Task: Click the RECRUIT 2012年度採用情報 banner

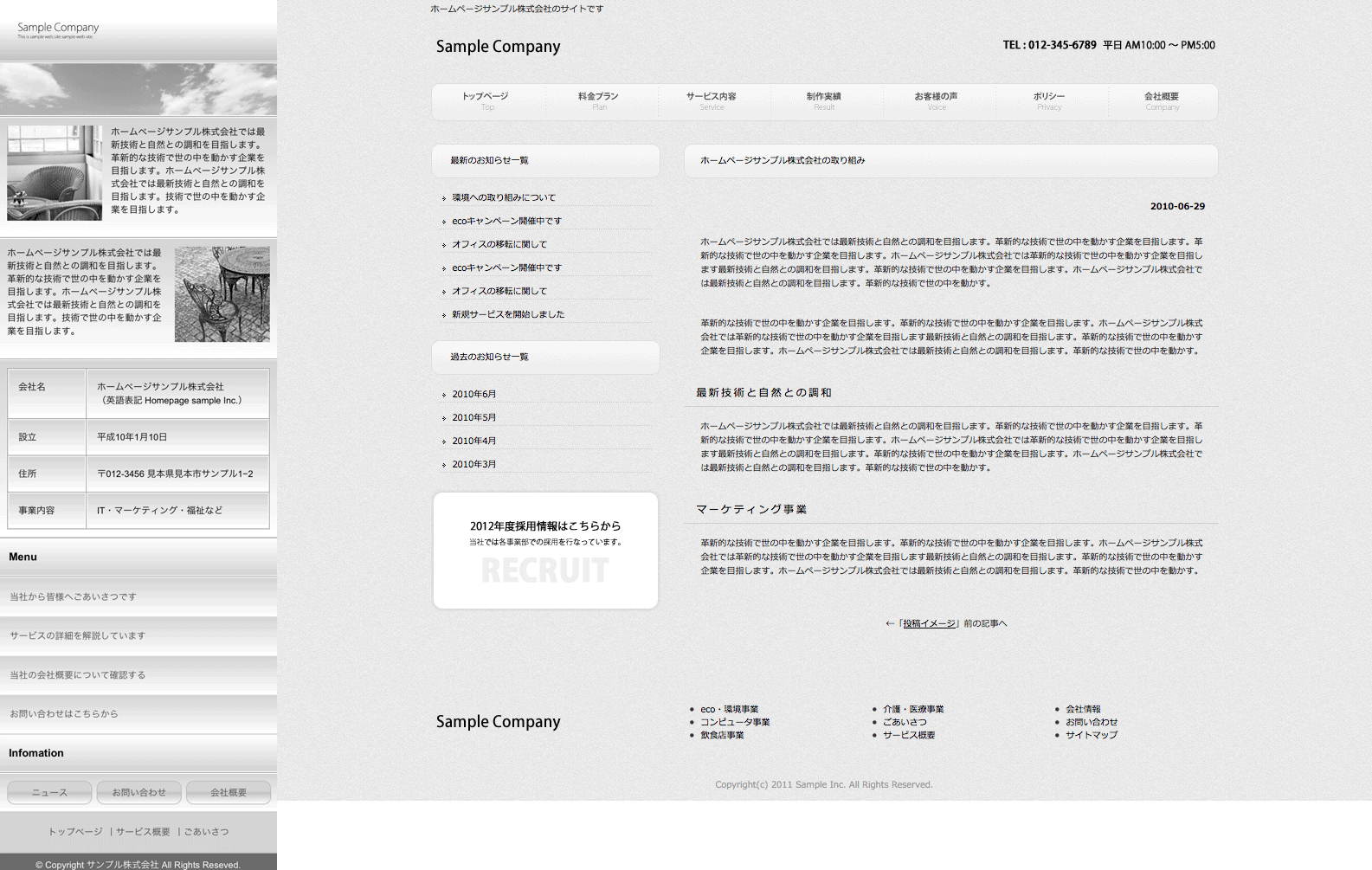Action: [545, 551]
